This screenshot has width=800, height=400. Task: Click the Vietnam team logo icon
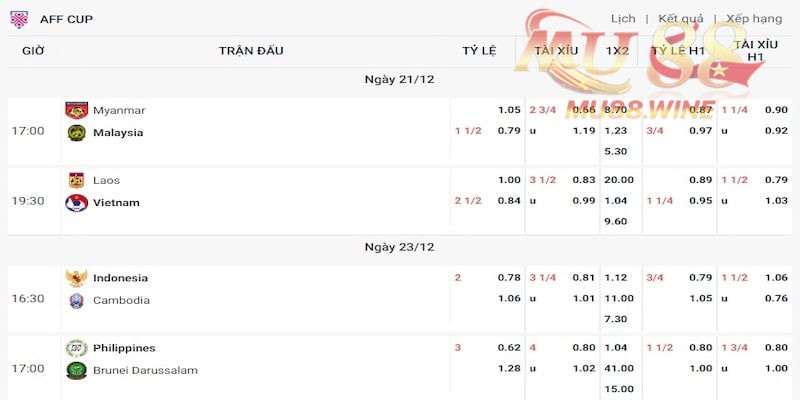click(x=76, y=202)
